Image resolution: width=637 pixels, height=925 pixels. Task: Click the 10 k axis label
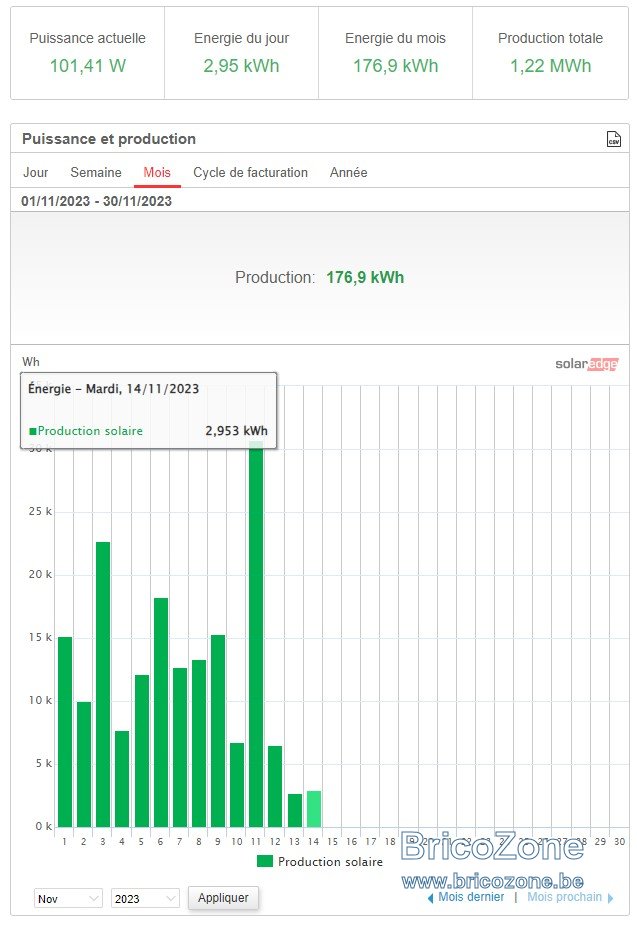click(x=40, y=700)
